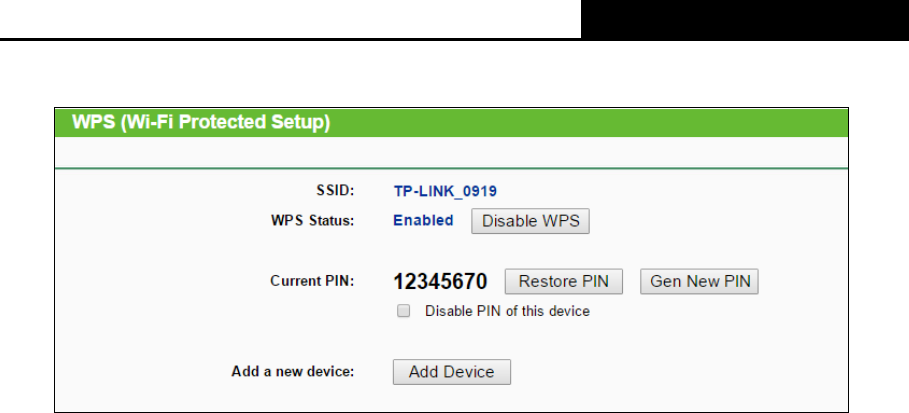909x413 pixels.
Task: Generate a new PIN
Action: point(699,281)
